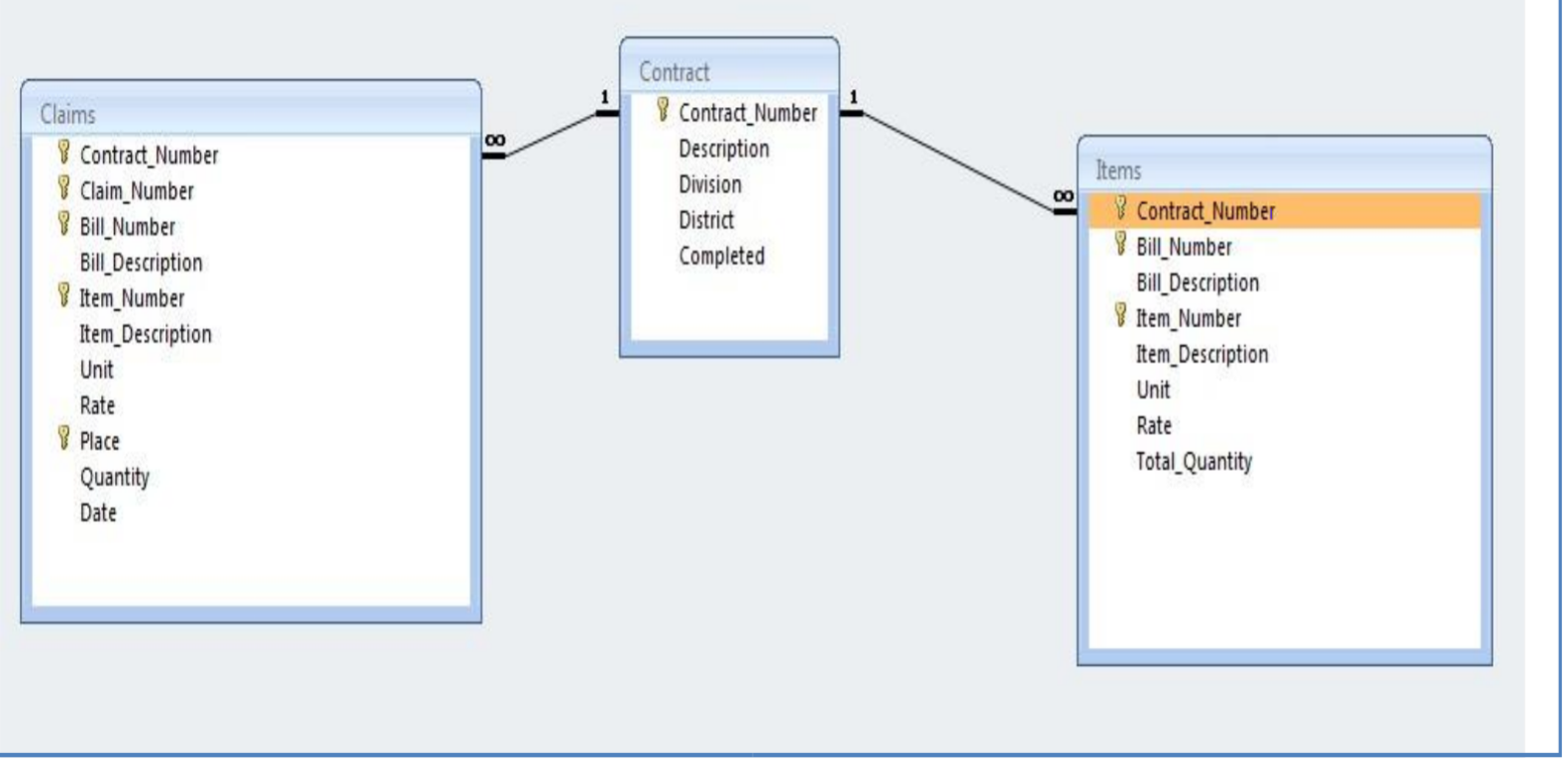The height and width of the screenshot is (764, 1568).
Task: Select Total_Quantity field in Items table
Action: coord(1194,462)
